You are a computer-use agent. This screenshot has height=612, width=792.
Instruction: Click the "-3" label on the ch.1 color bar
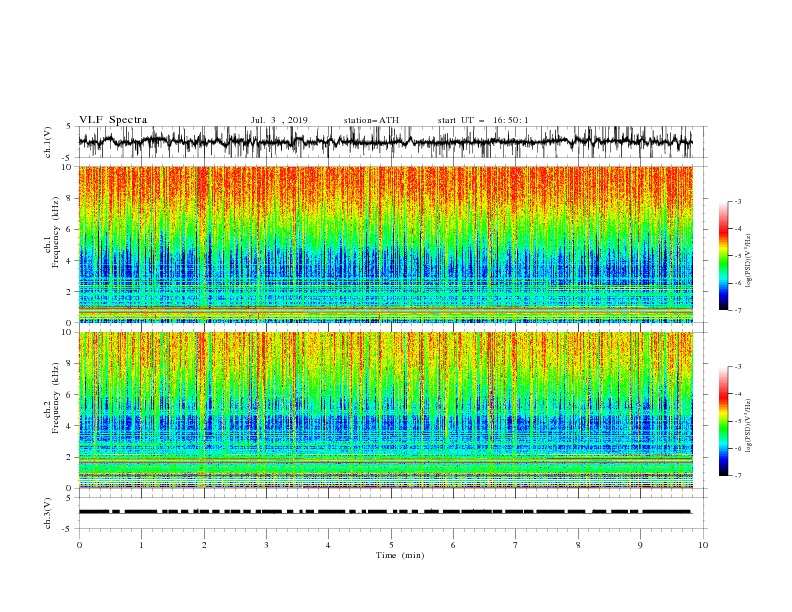[737, 201]
